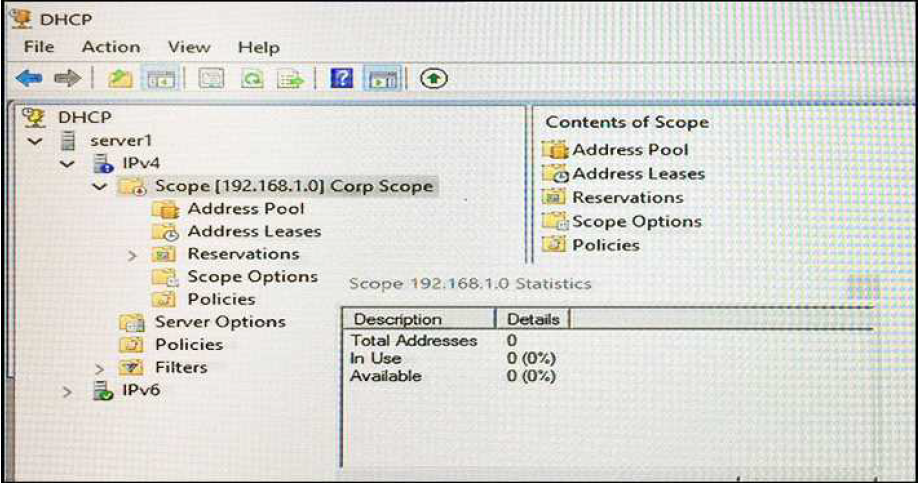Image resolution: width=918 pixels, height=483 pixels.
Task: Expand the Reservations tree node
Action: pos(132,256)
